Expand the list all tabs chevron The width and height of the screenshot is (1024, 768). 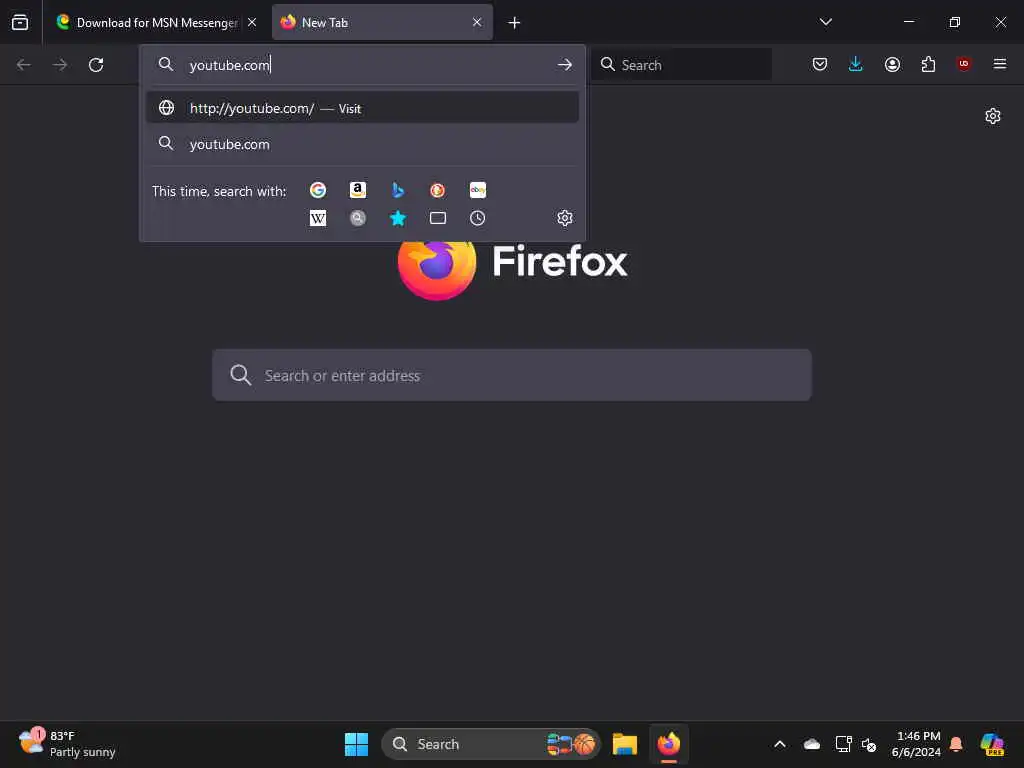click(825, 22)
